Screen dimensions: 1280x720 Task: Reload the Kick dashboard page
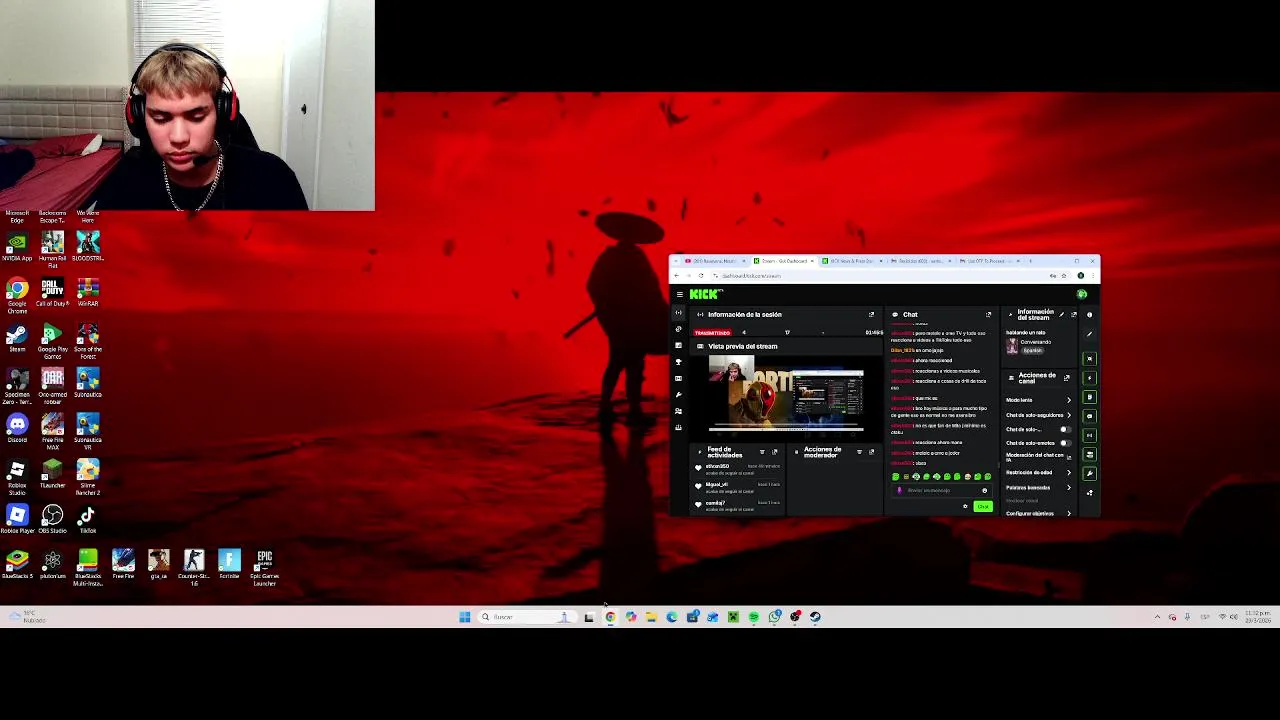[x=701, y=276]
